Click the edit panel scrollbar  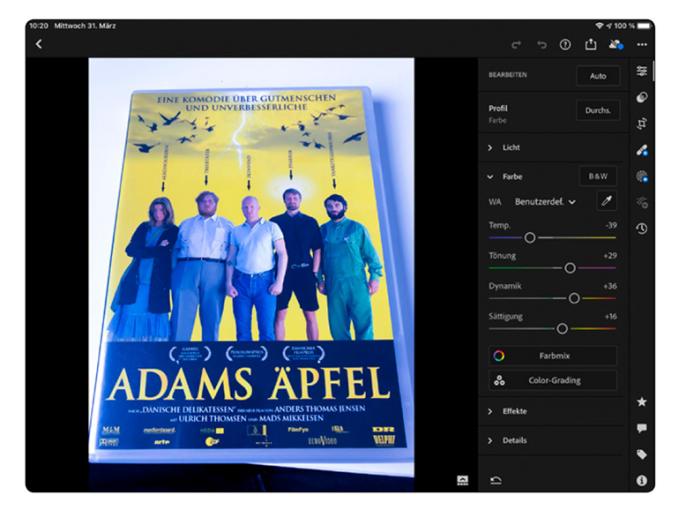pos(653,71)
